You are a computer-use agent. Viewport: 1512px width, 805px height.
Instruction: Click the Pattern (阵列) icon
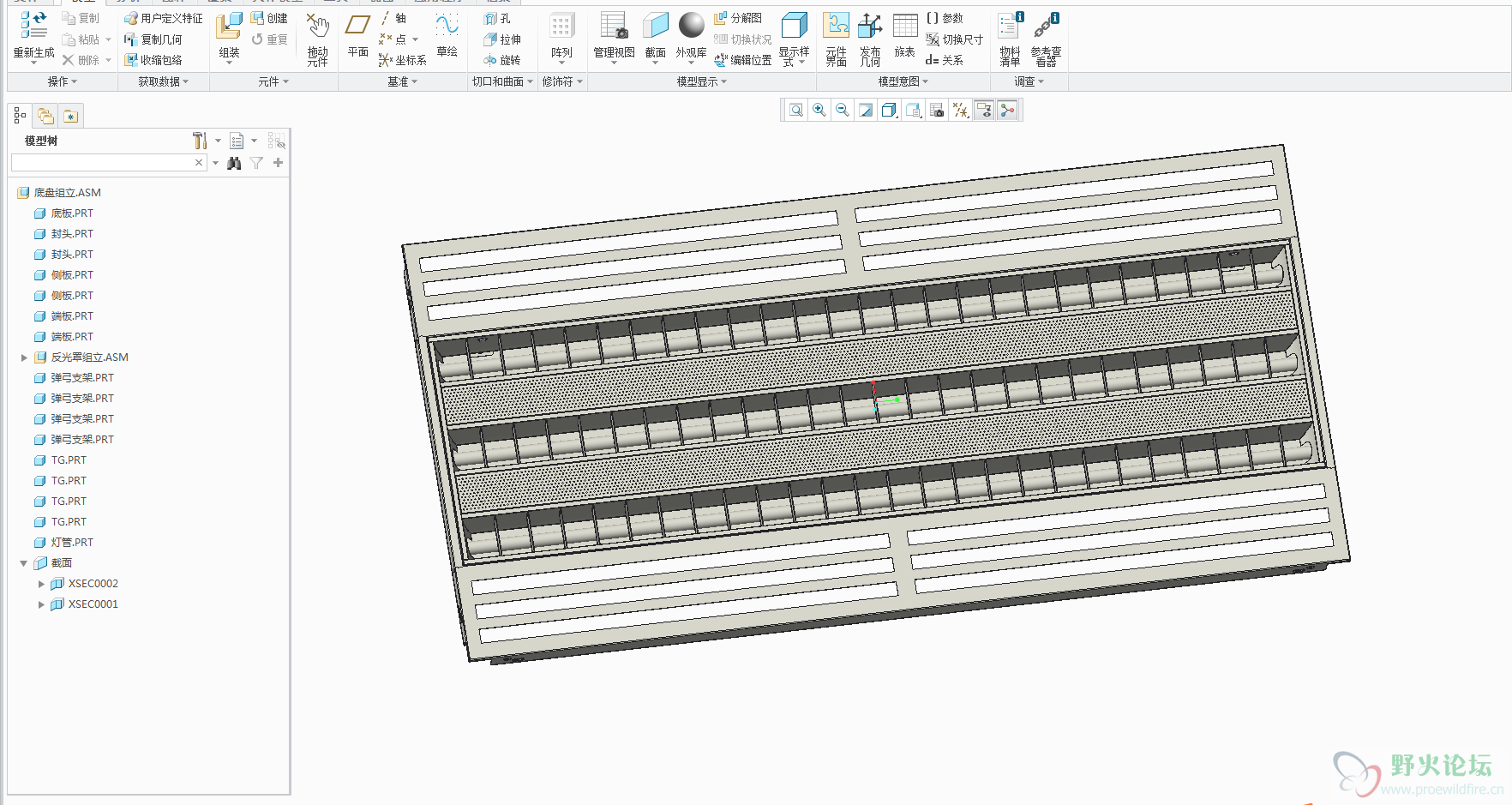(561, 27)
